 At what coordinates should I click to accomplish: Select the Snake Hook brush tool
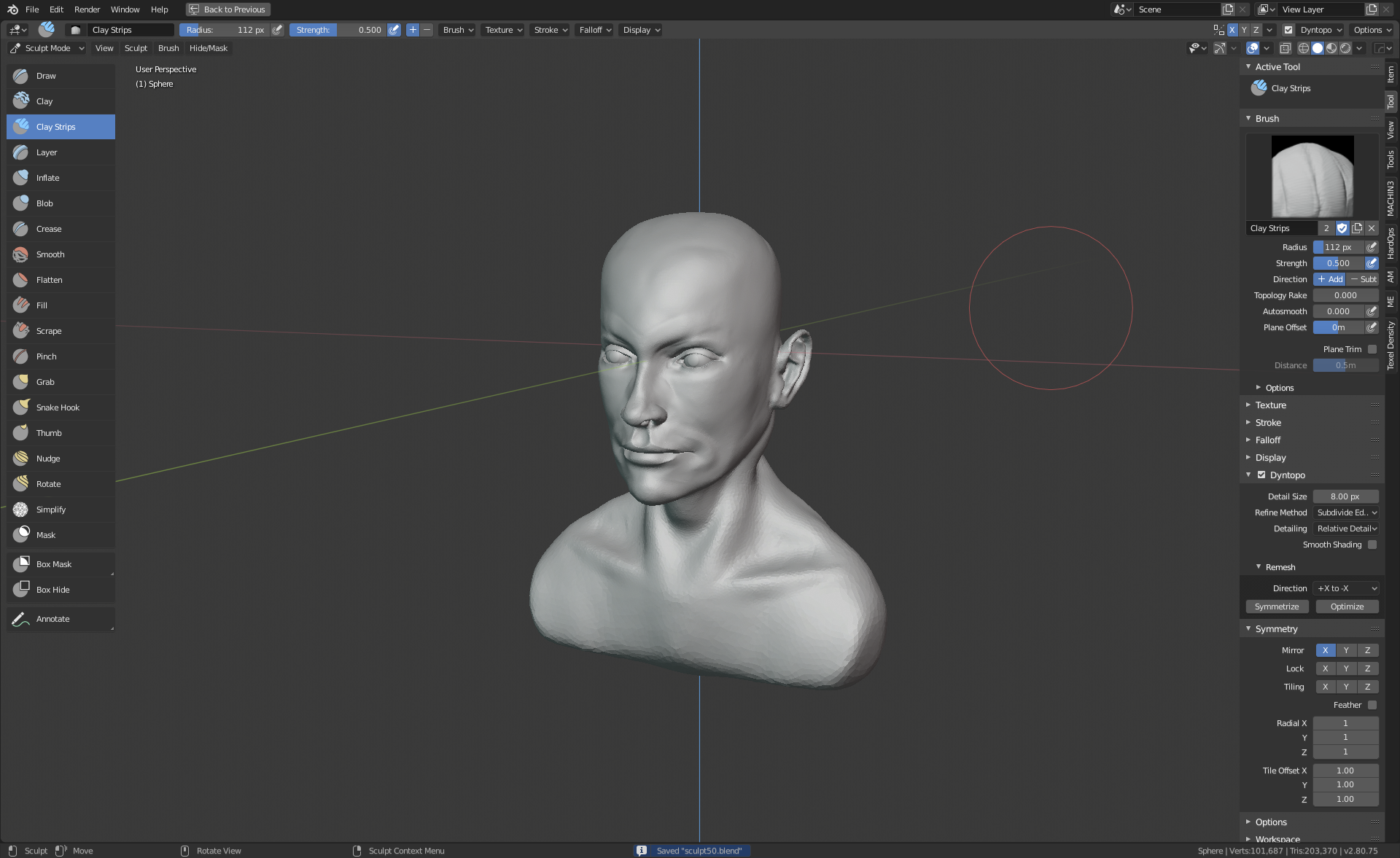click(58, 407)
